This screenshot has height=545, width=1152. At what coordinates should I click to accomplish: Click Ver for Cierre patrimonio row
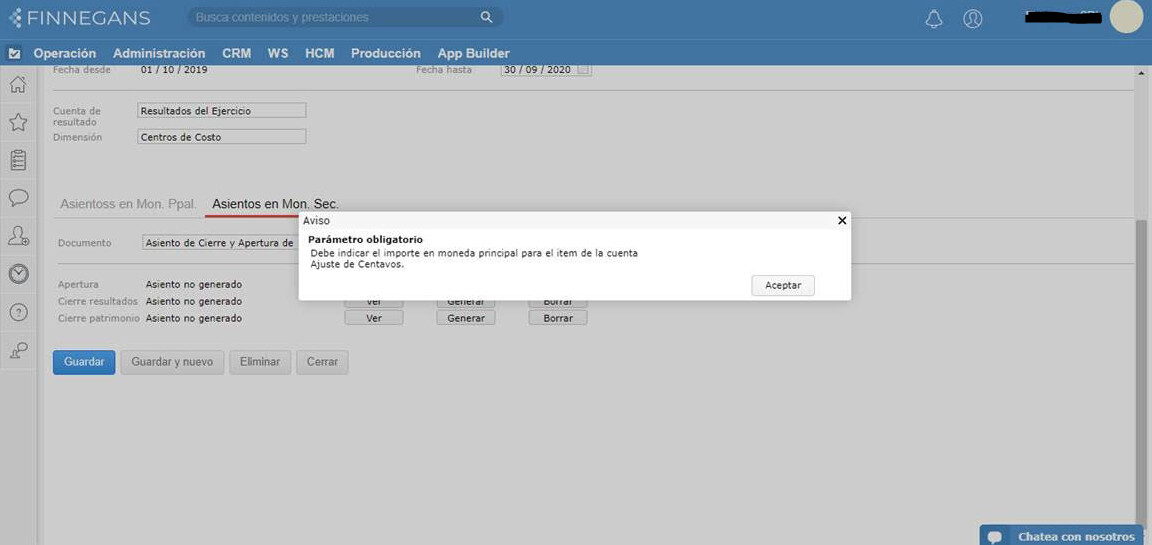(374, 318)
